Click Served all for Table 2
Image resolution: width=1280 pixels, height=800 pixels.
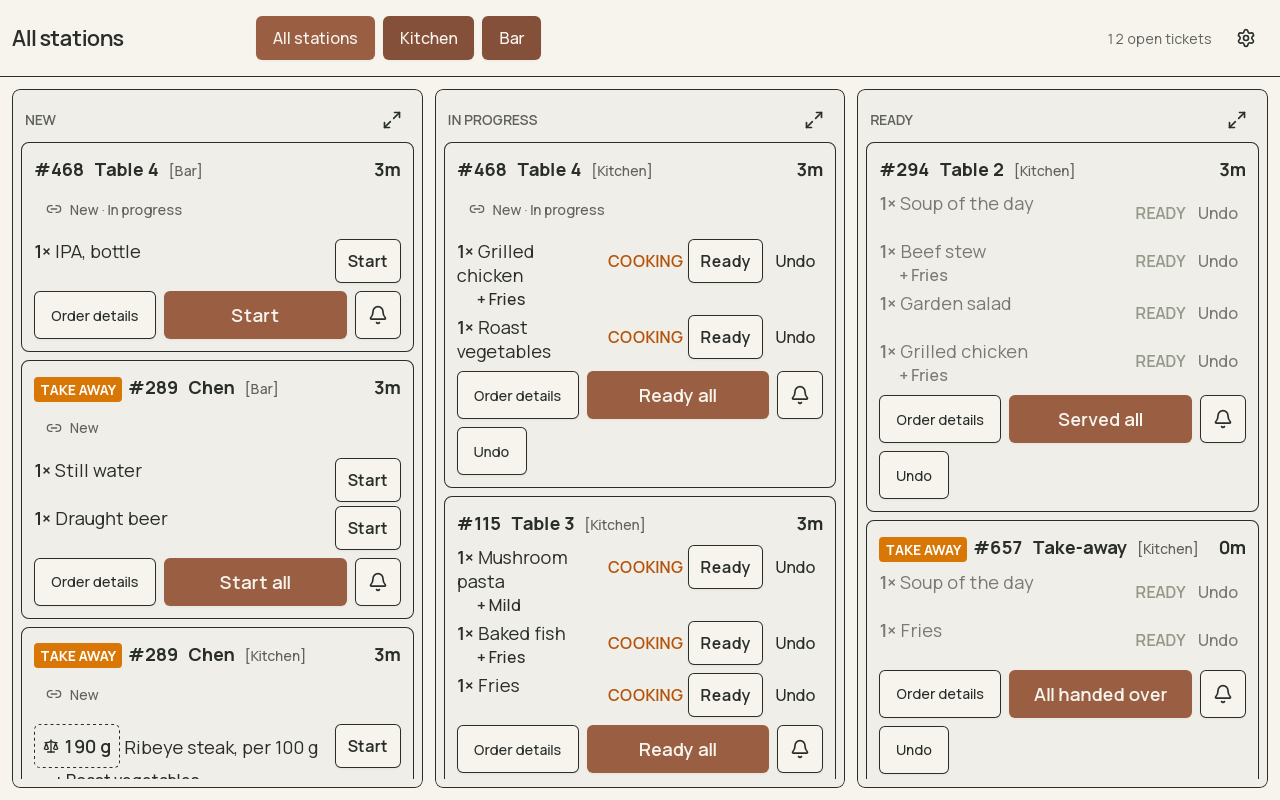pyautogui.click(x=1100, y=419)
